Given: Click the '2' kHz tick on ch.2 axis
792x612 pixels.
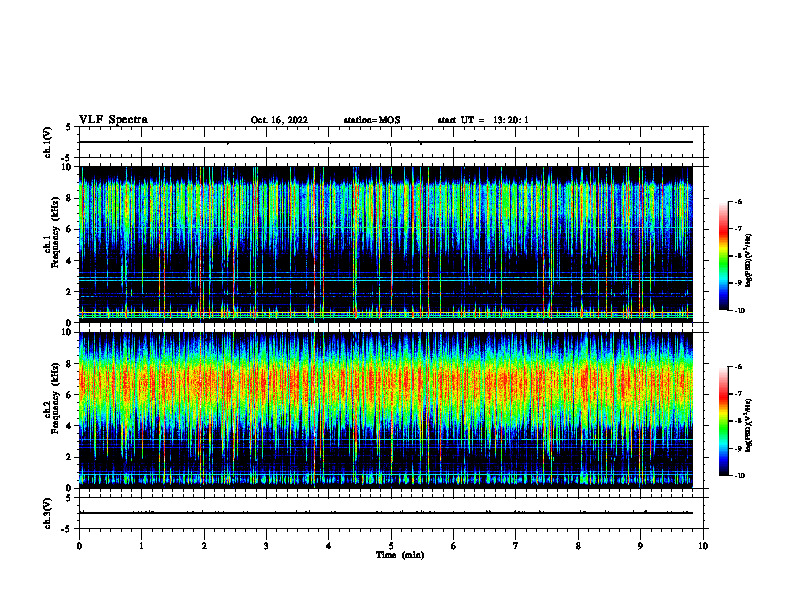Looking at the screenshot, I should click(70, 457).
